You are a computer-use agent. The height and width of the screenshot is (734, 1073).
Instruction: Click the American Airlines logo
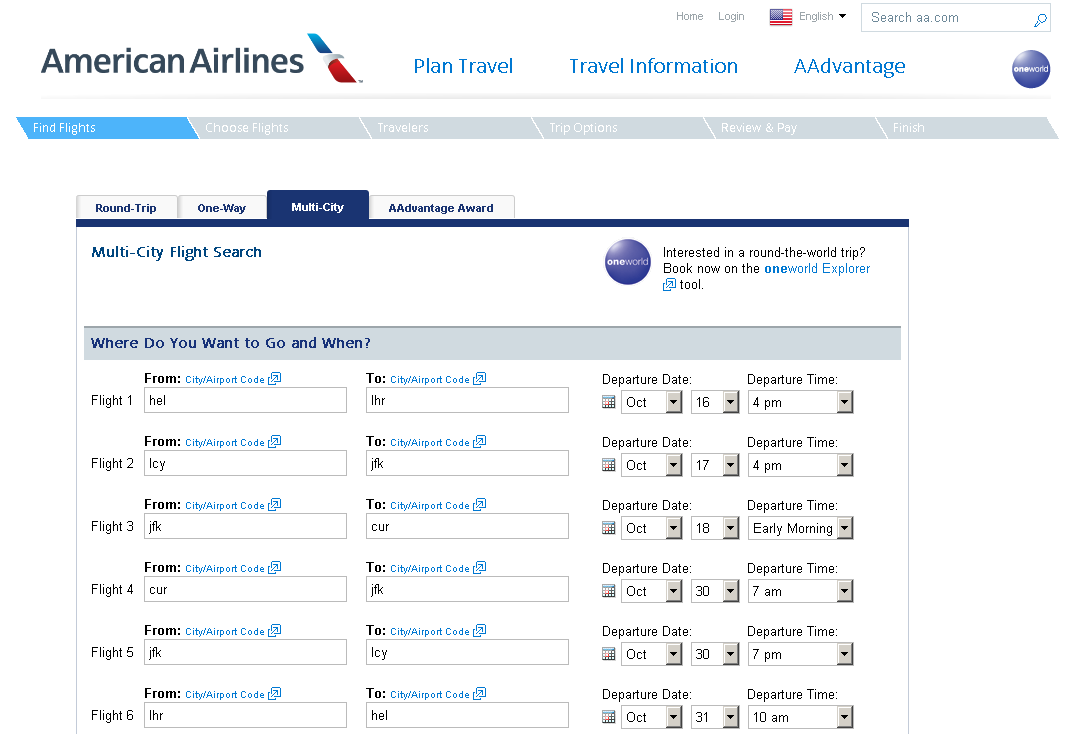click(201, 60)
